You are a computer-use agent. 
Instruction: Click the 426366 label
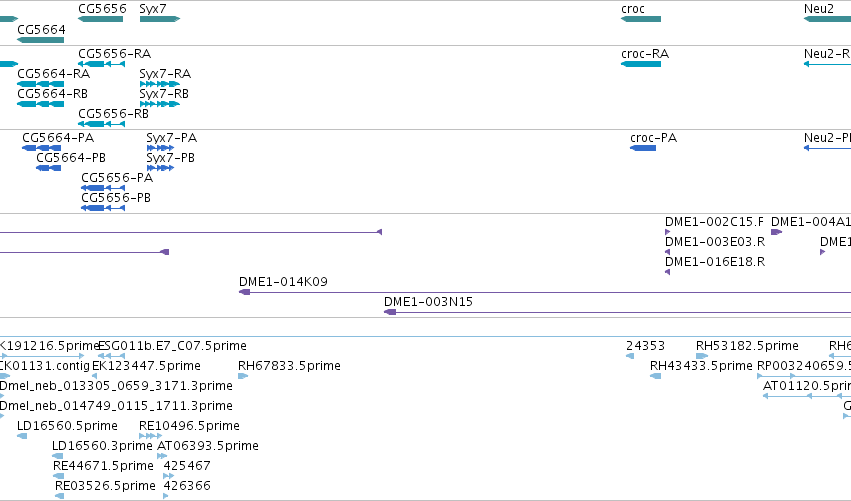(187, 486)
